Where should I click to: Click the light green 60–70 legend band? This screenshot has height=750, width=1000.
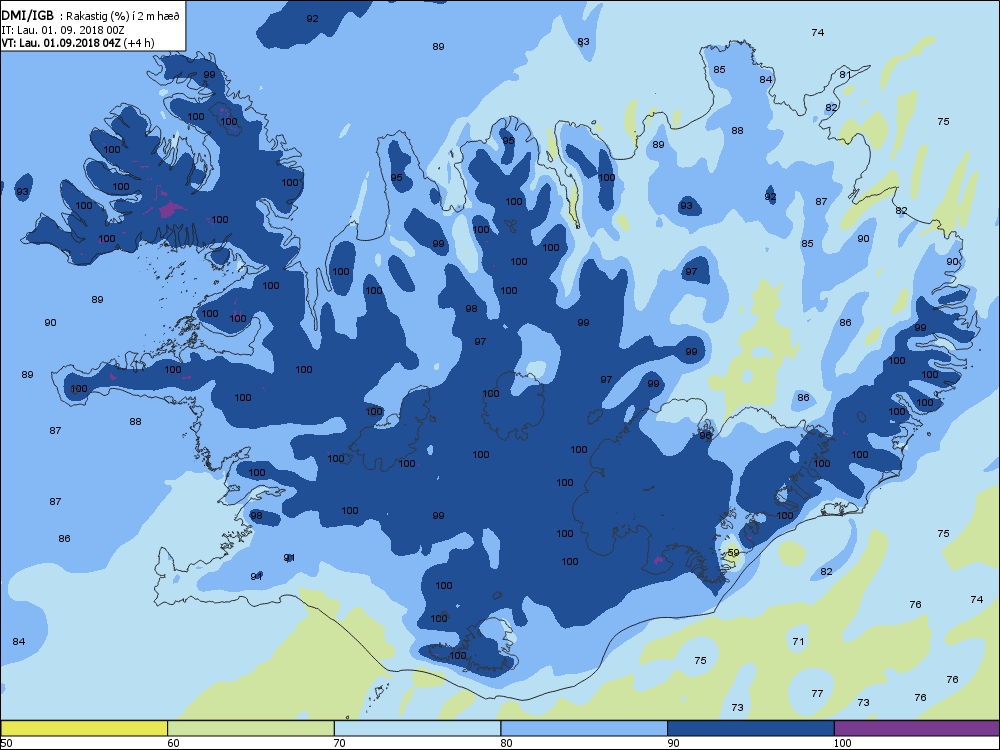click(251, 728)
